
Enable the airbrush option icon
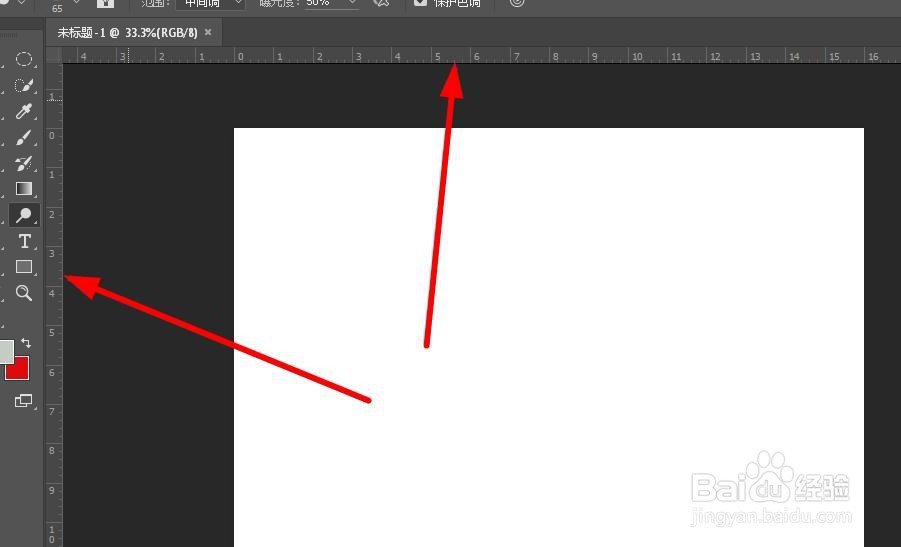click(x=380, y=3)
